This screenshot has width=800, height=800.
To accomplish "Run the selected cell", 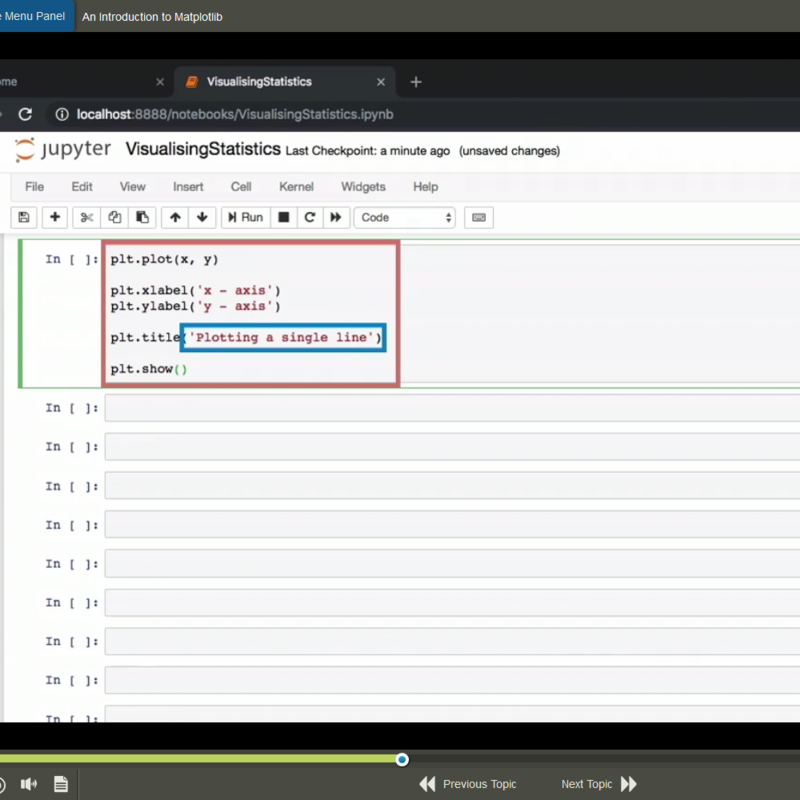I will click(245, 217).
